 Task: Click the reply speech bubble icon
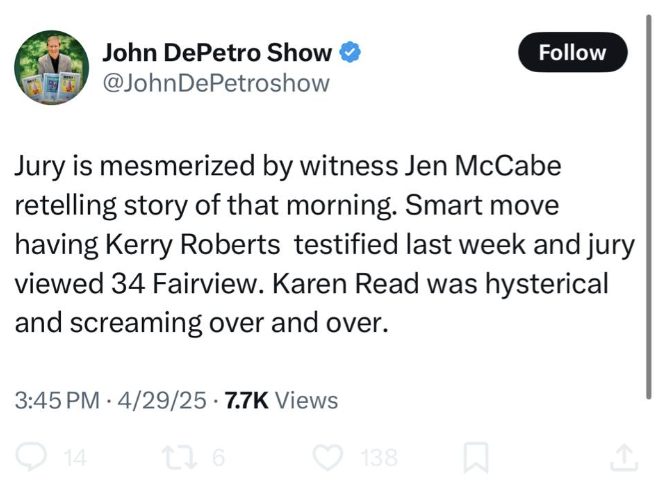pos(31,458)
